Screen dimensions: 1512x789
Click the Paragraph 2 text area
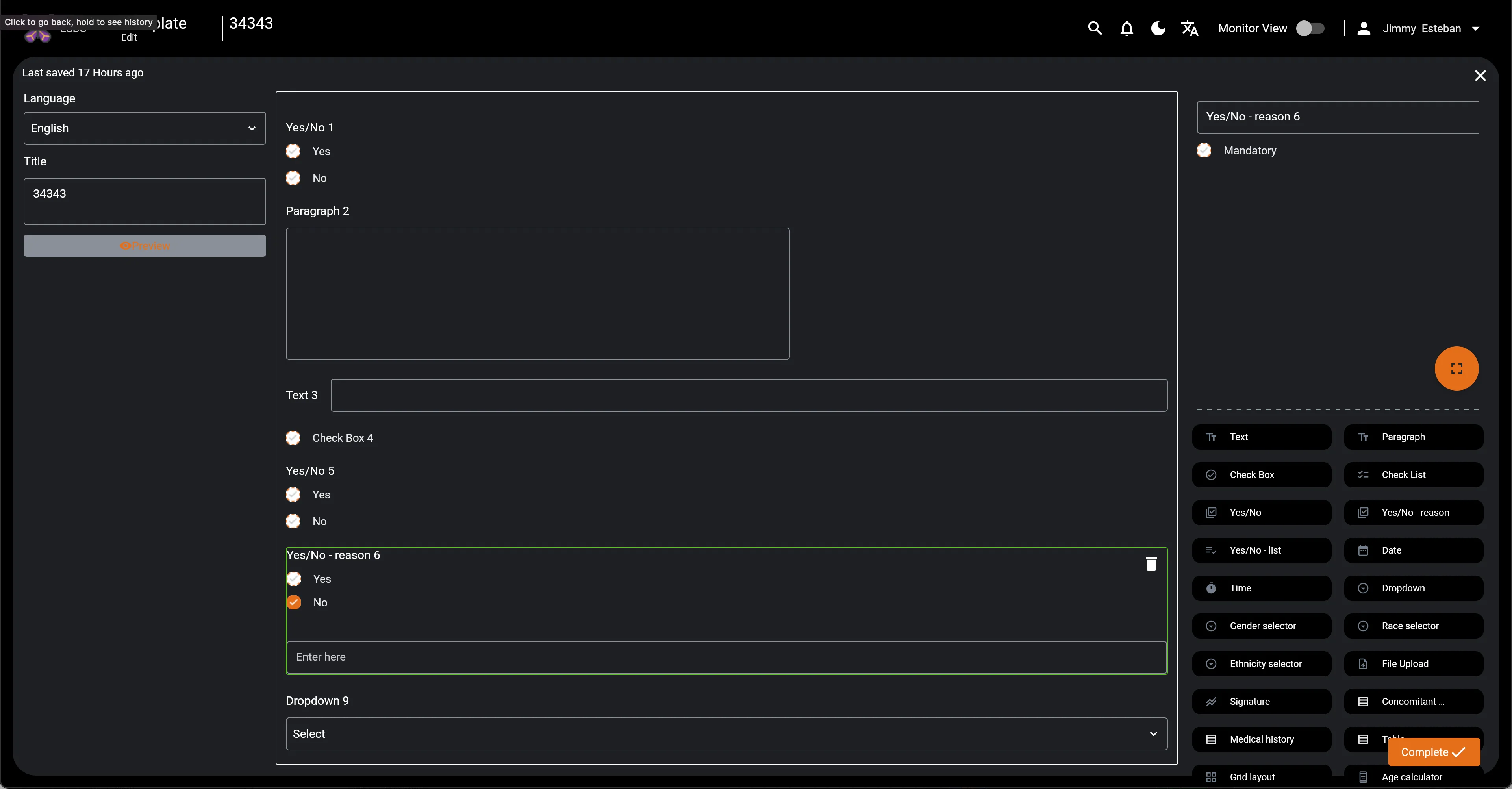[537, 294]
